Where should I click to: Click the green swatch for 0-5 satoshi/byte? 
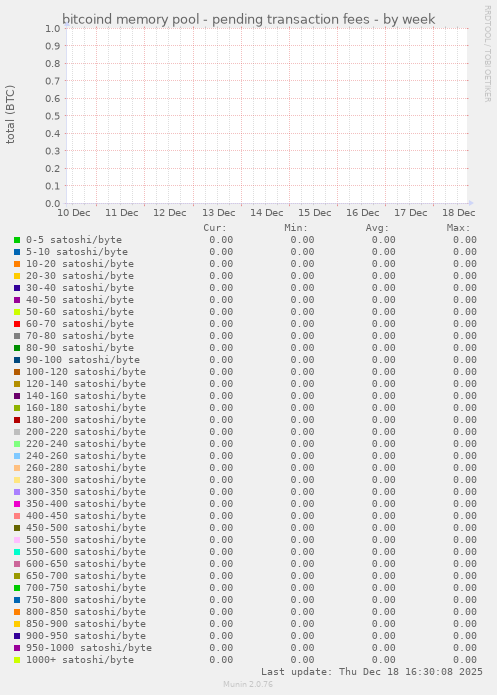pyautogui.click(x=17, y=240)
